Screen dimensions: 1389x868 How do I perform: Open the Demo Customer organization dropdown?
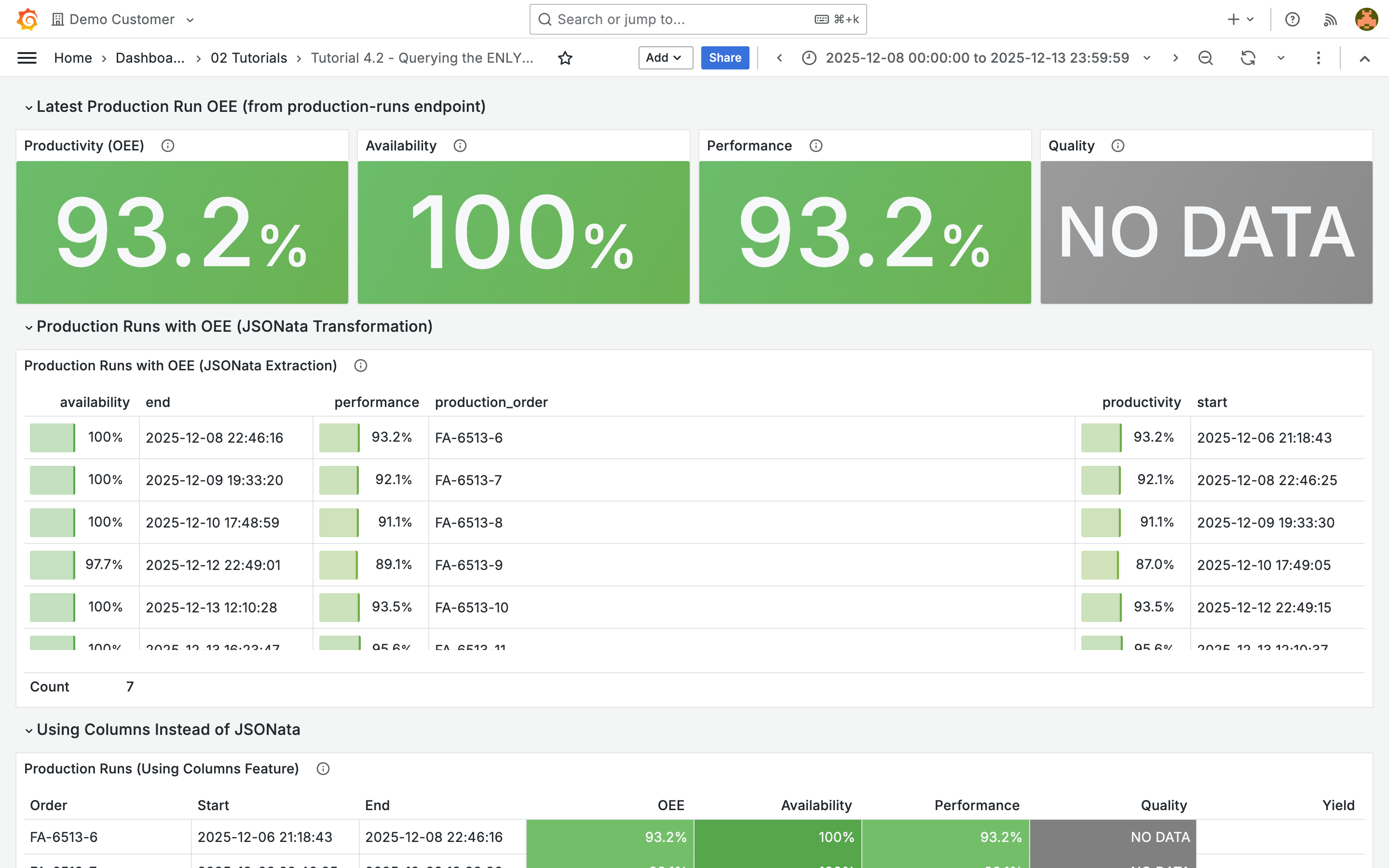click(x=123, y=19)
